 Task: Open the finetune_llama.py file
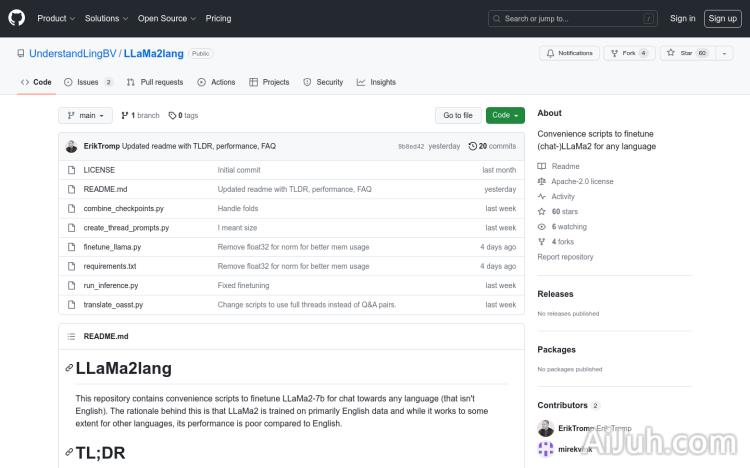(112, 247)
